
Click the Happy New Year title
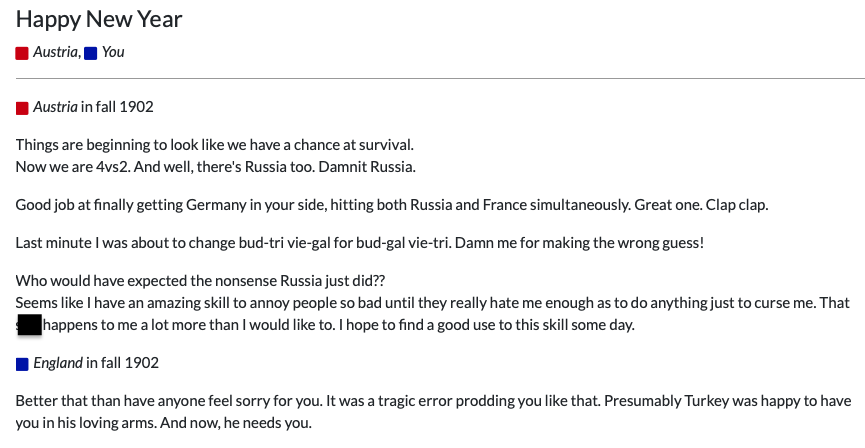tap(99, 19)
